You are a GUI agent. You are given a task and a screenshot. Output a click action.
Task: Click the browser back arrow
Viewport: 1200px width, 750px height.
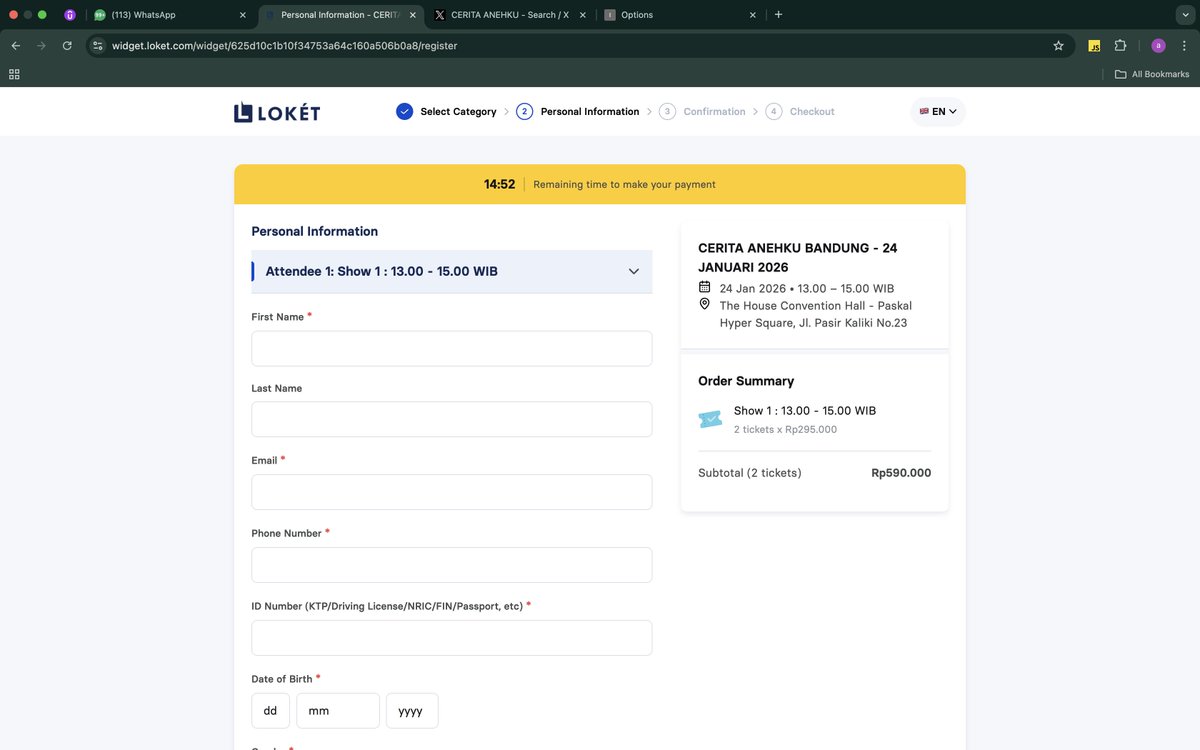click(15, 45)
